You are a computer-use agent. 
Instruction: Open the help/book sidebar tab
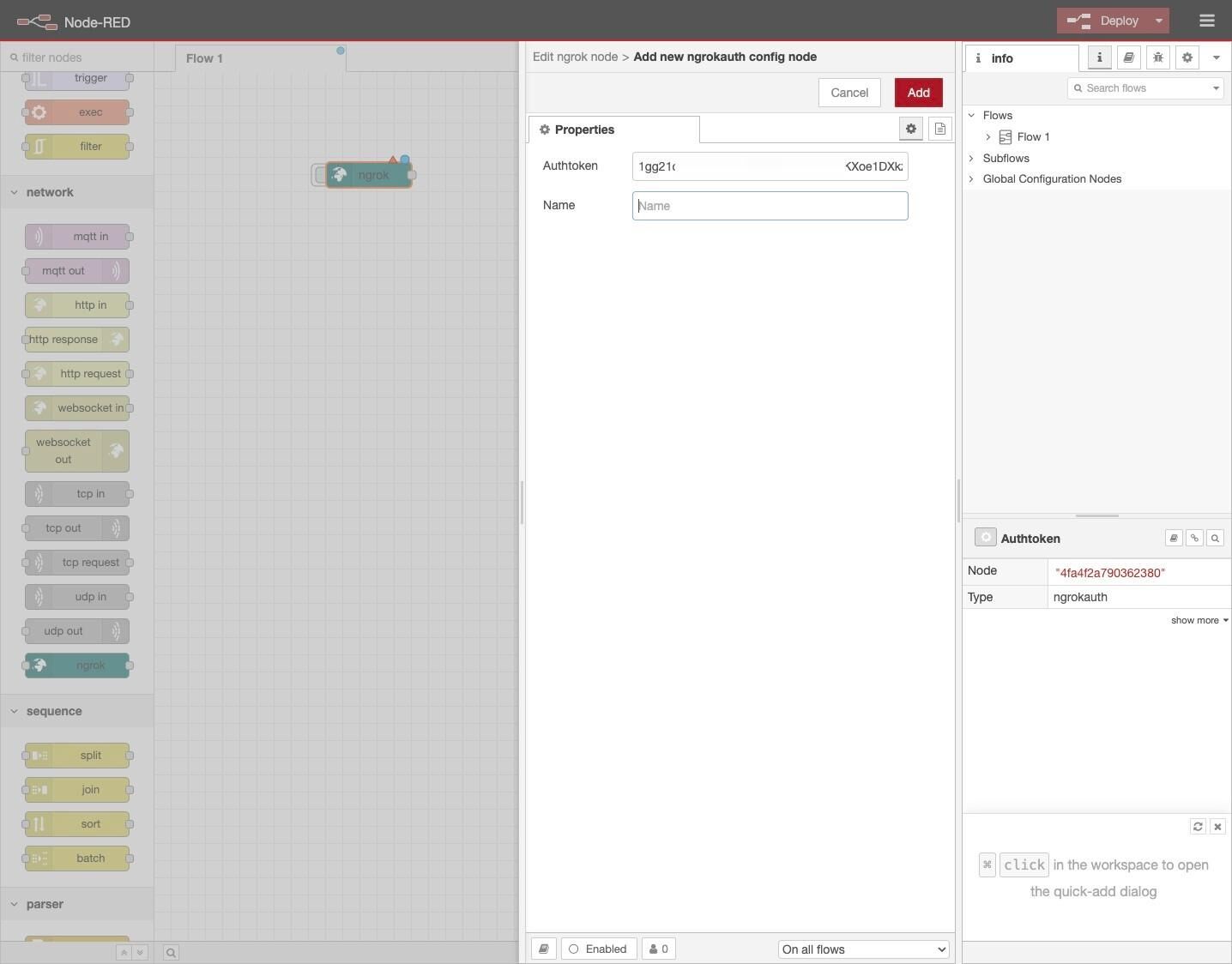point(1128,57)
